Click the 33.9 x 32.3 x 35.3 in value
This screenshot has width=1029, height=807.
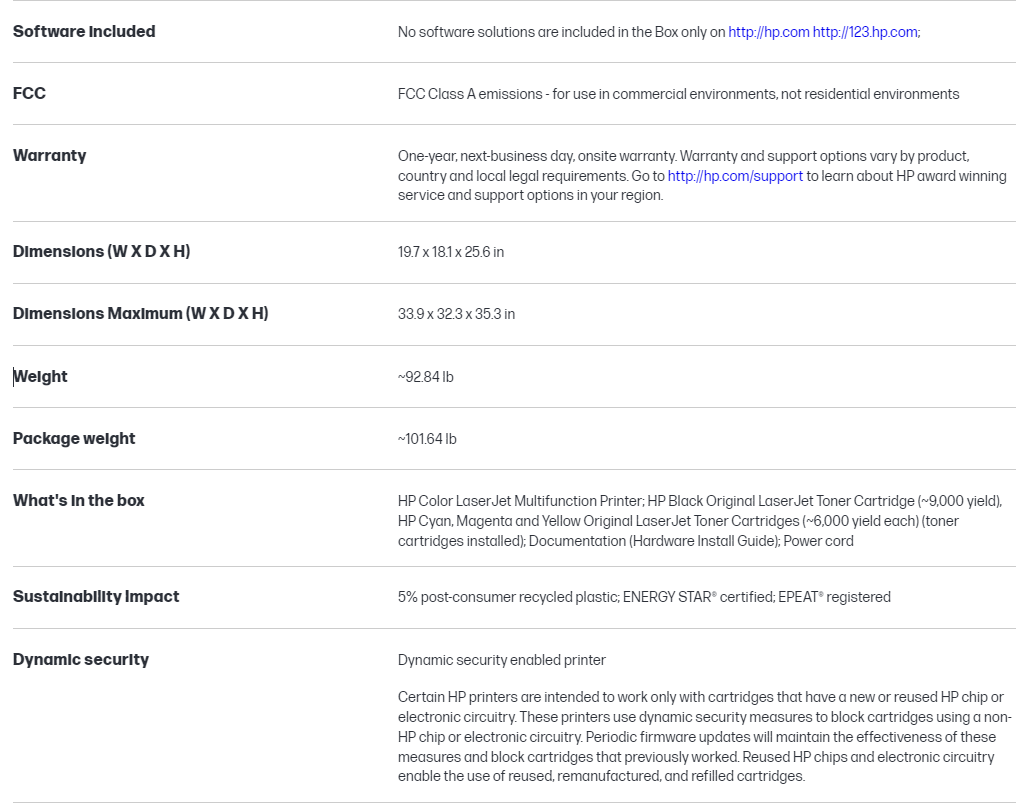click(456, 314)
